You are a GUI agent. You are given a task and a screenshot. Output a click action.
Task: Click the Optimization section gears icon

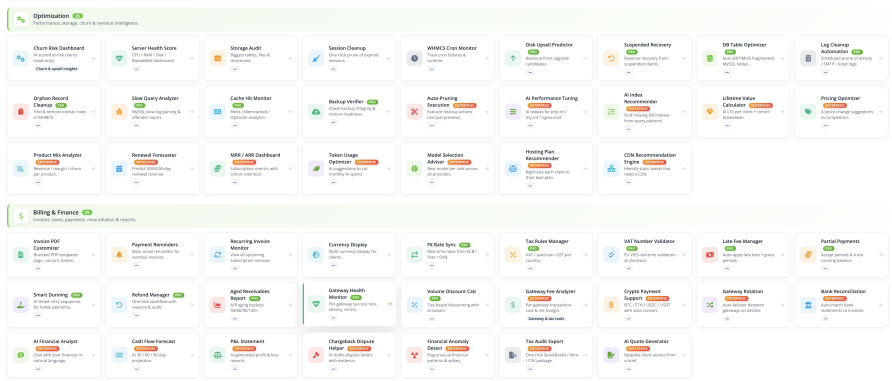21,19
